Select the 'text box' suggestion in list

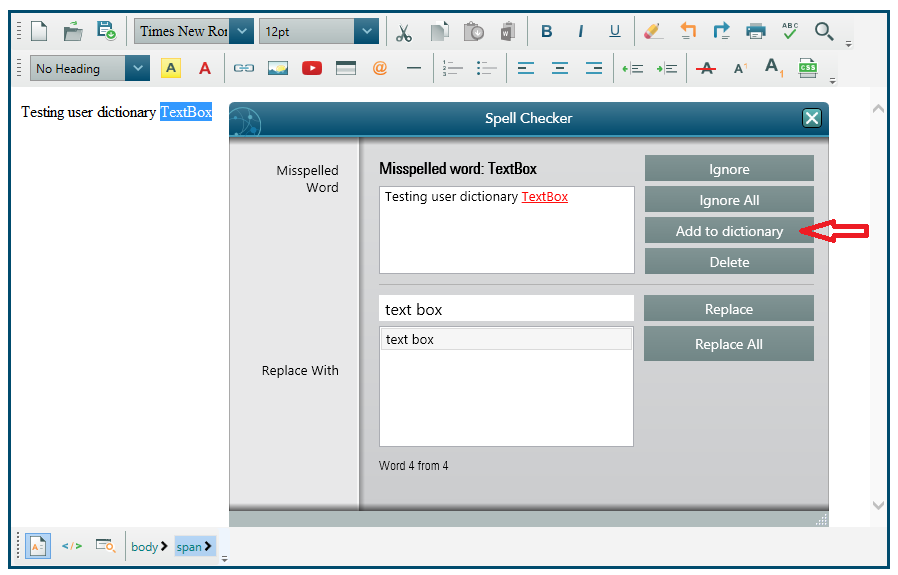click(x=505, y=340)
